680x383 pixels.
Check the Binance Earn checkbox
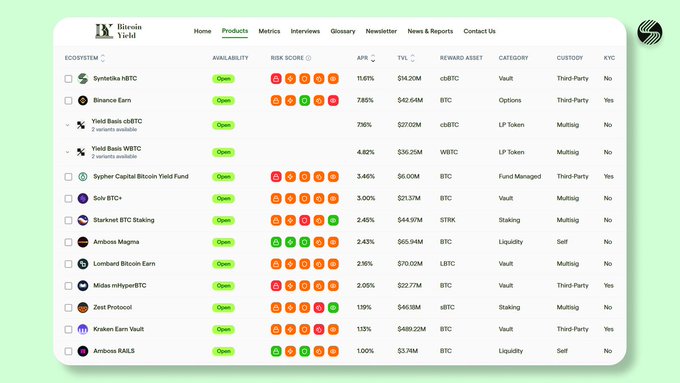pos(69,101)
